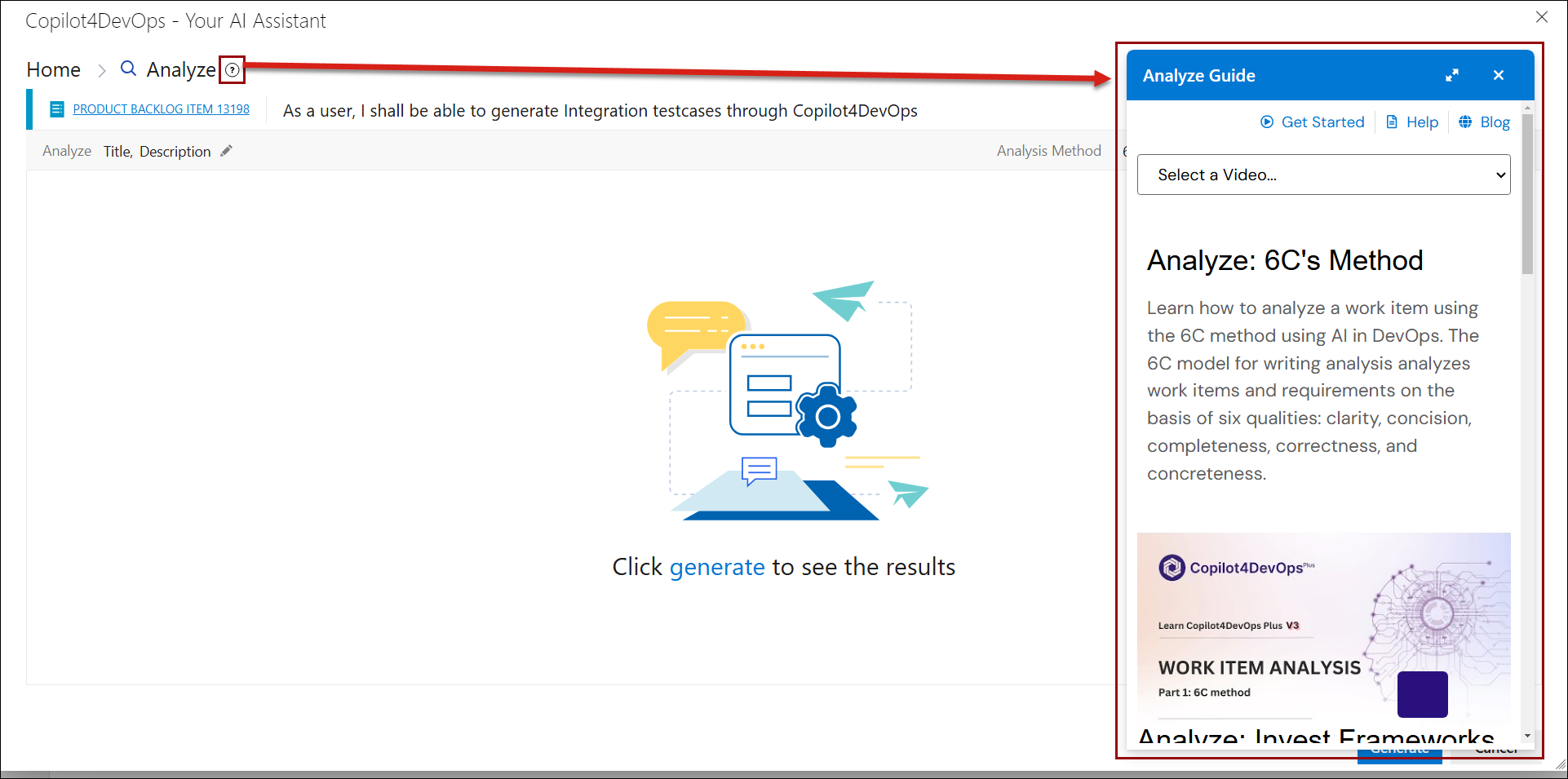
Task: Click the Analyze search magnifier icon
Action: click(128, 69)
